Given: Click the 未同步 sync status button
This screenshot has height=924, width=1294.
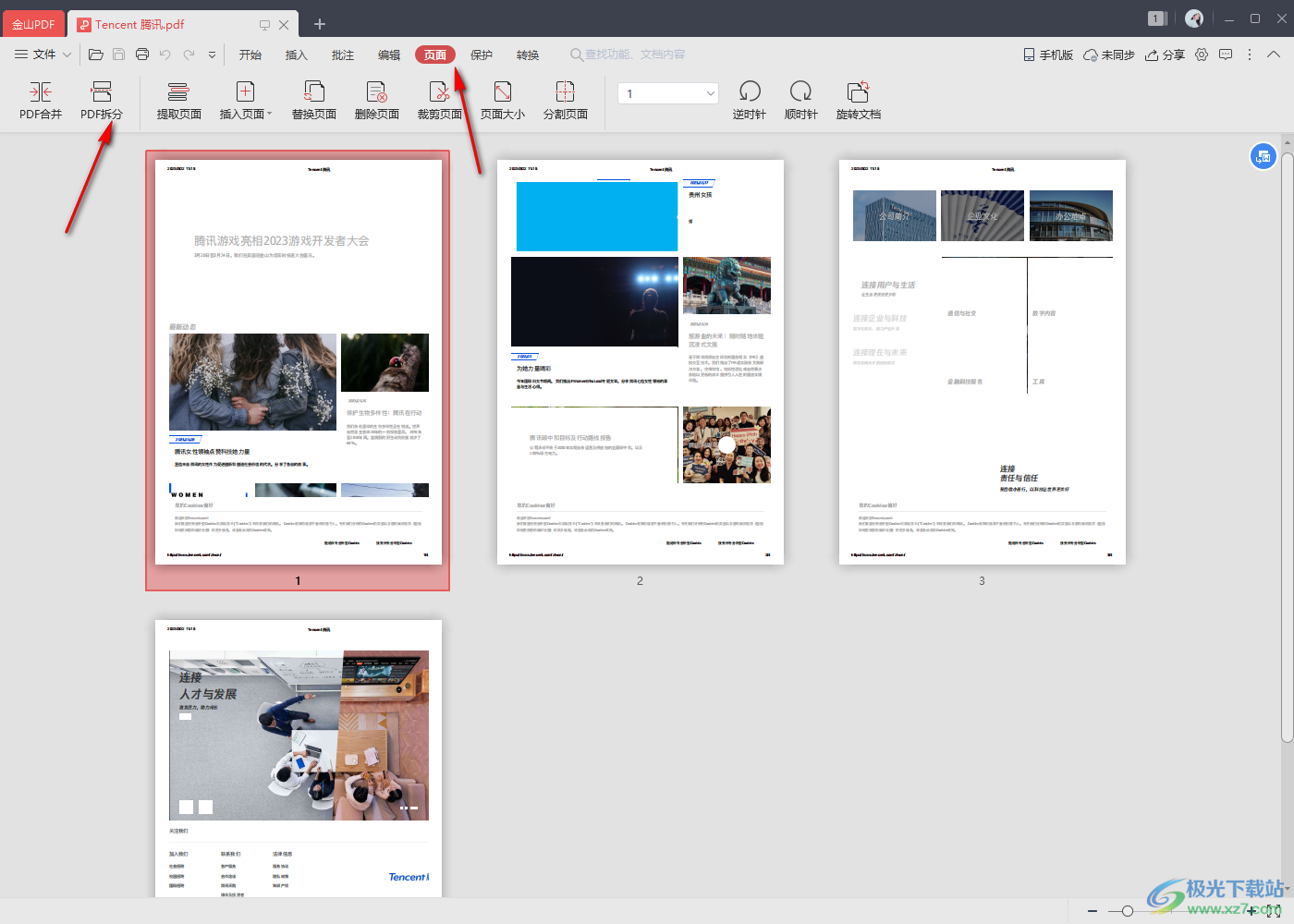Looking at the screenshot, I should pyautogui.click(x=1109, y=55).
